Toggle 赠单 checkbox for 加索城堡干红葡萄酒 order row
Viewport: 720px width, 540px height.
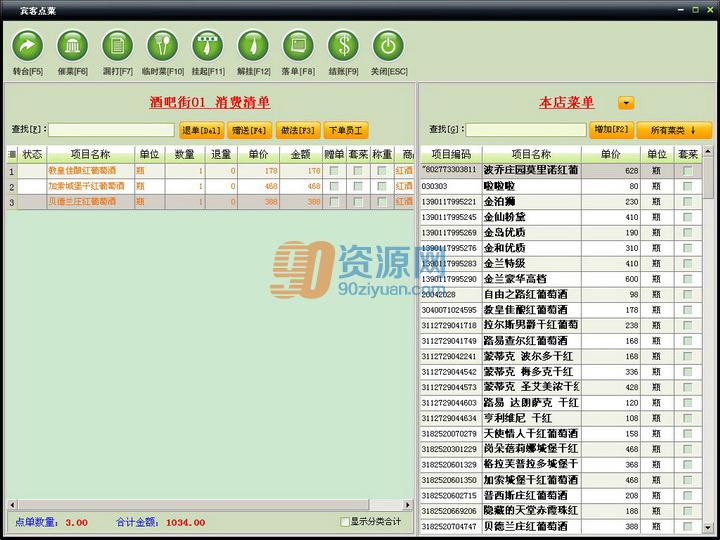334,186
